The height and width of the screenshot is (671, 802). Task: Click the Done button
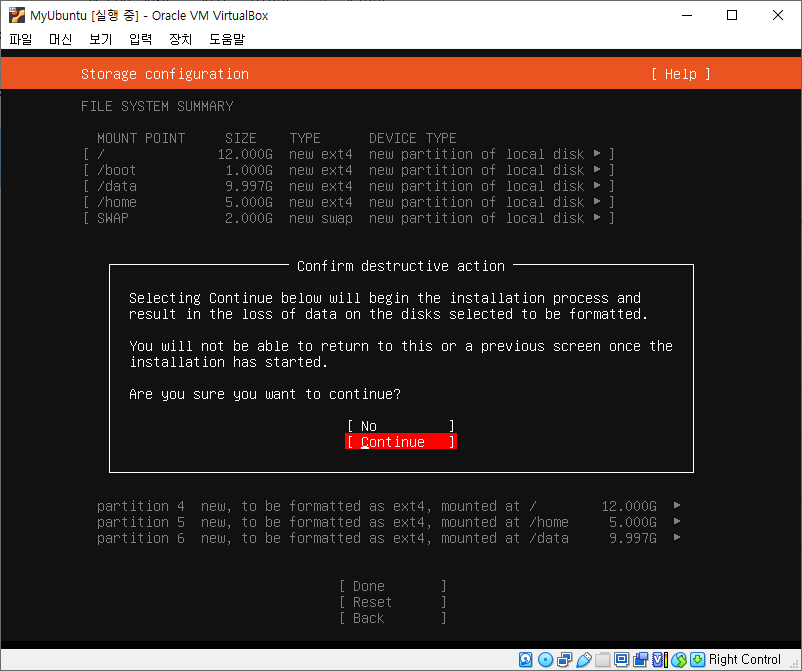(393, 586)
